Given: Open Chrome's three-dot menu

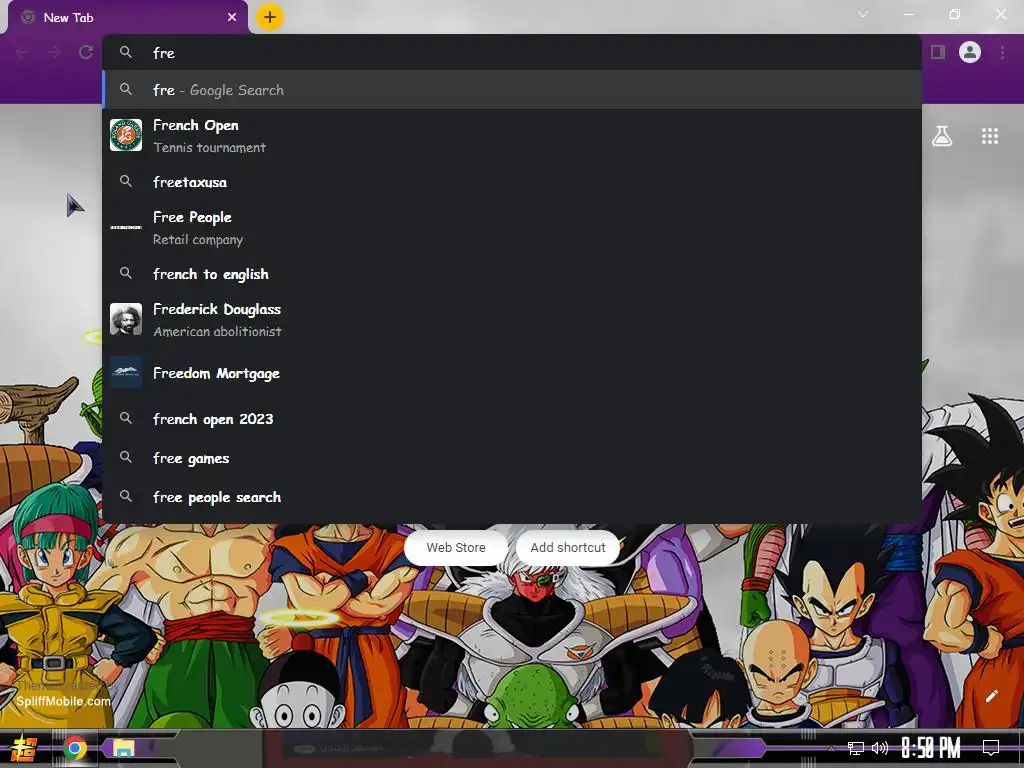Looking at the screenshot, I should coord(1002,52).
